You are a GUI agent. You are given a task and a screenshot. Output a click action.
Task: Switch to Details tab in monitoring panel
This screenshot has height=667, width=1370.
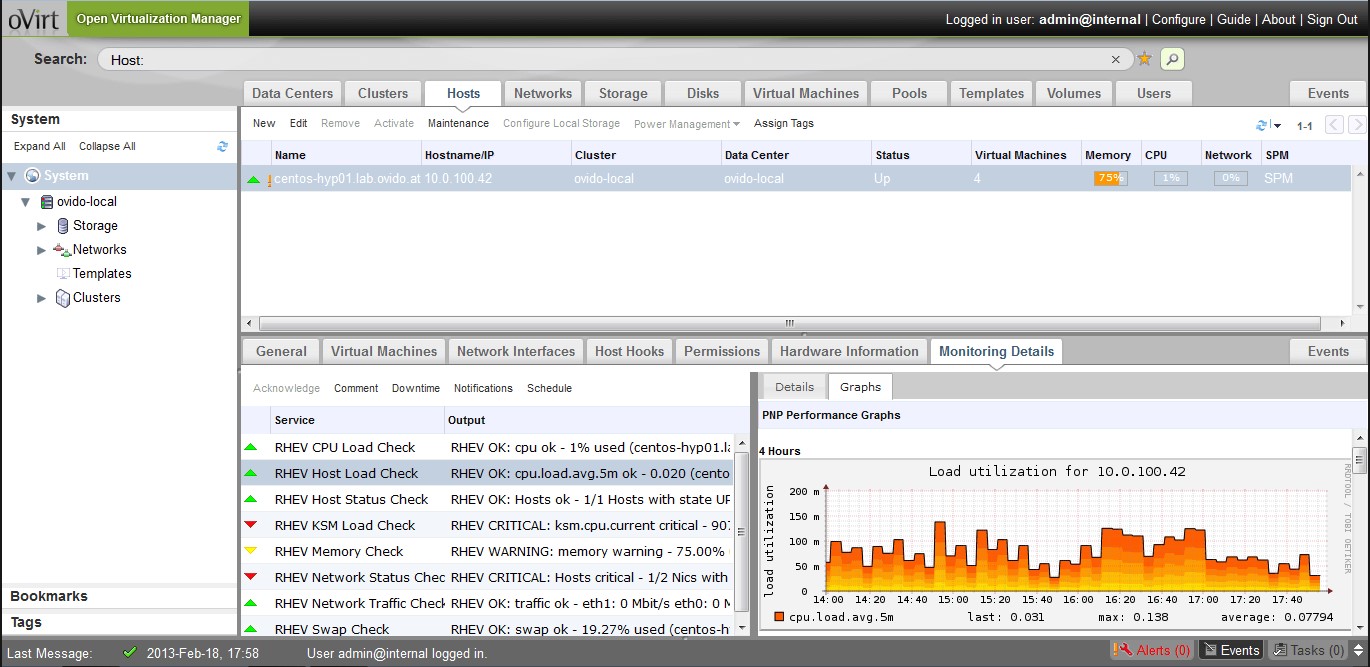point(794,387)
